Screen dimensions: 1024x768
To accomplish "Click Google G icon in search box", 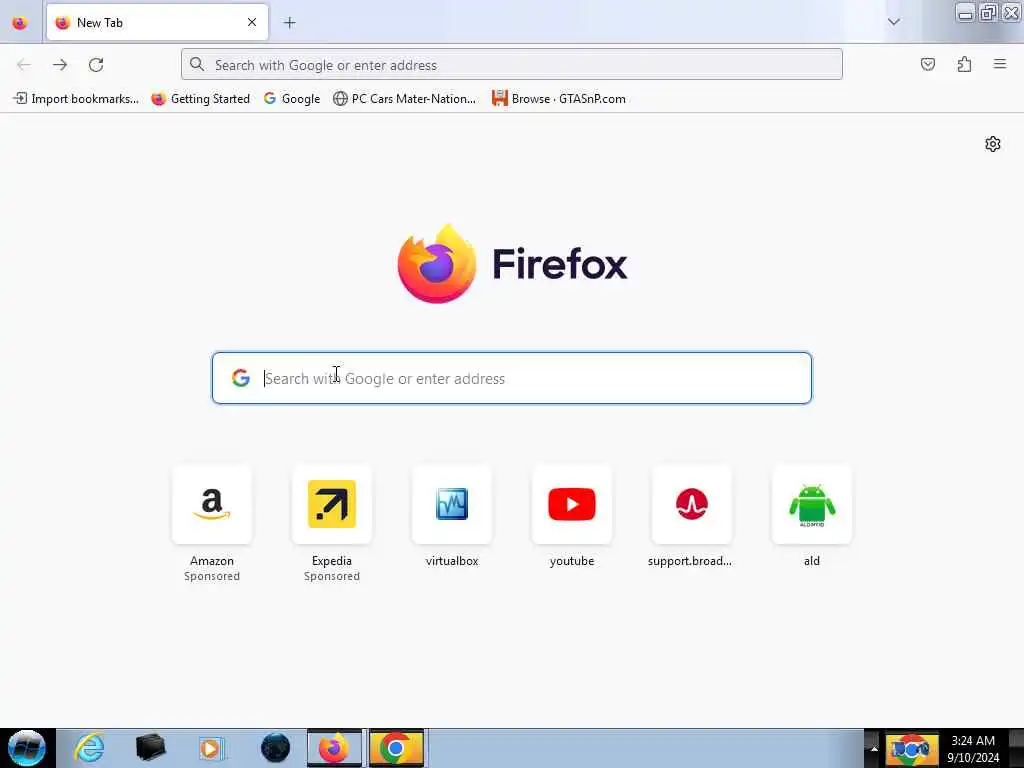I will click(x=241, y=378).
